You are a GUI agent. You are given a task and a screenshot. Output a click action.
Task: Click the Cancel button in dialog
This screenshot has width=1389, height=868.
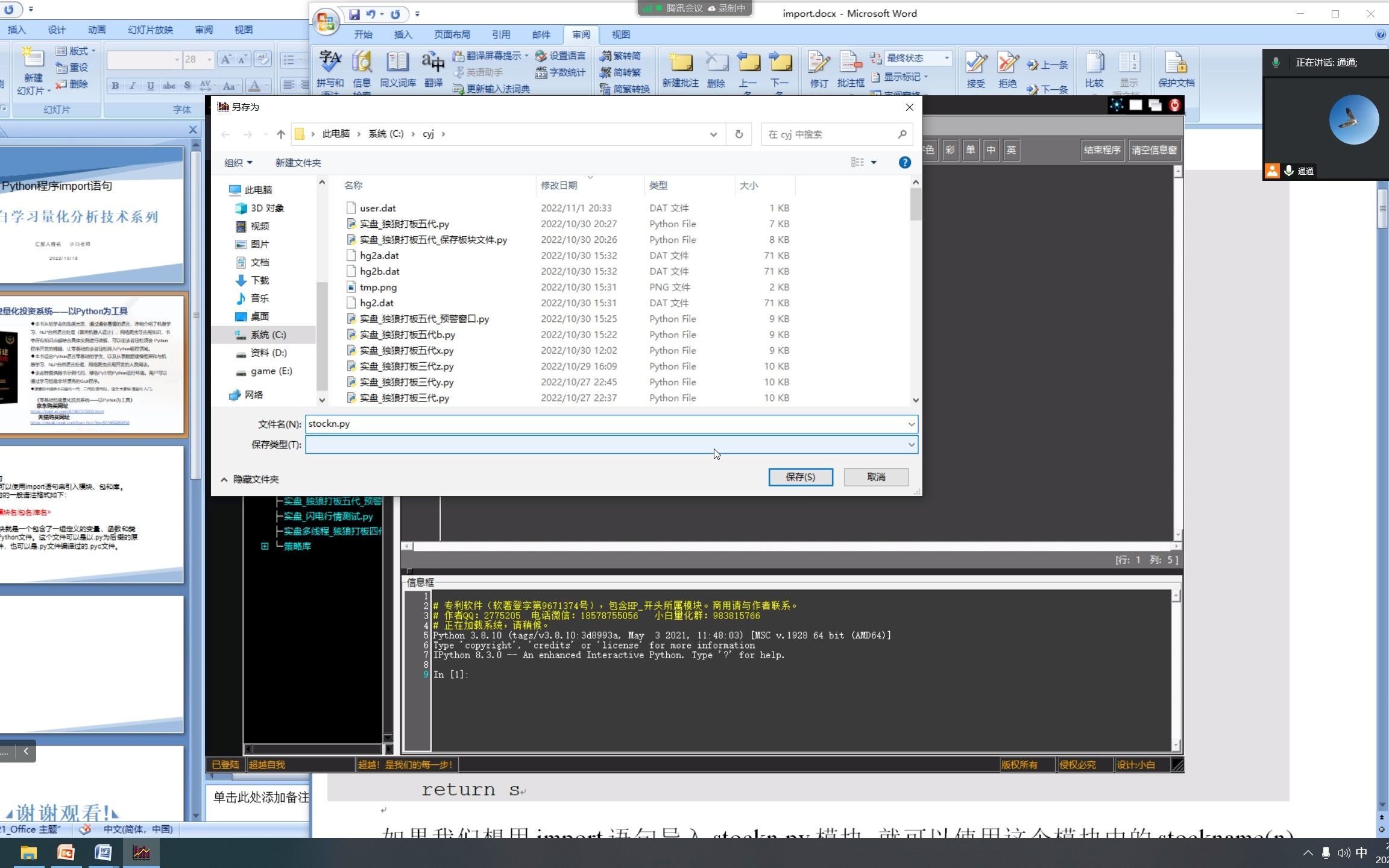[875, 477]
